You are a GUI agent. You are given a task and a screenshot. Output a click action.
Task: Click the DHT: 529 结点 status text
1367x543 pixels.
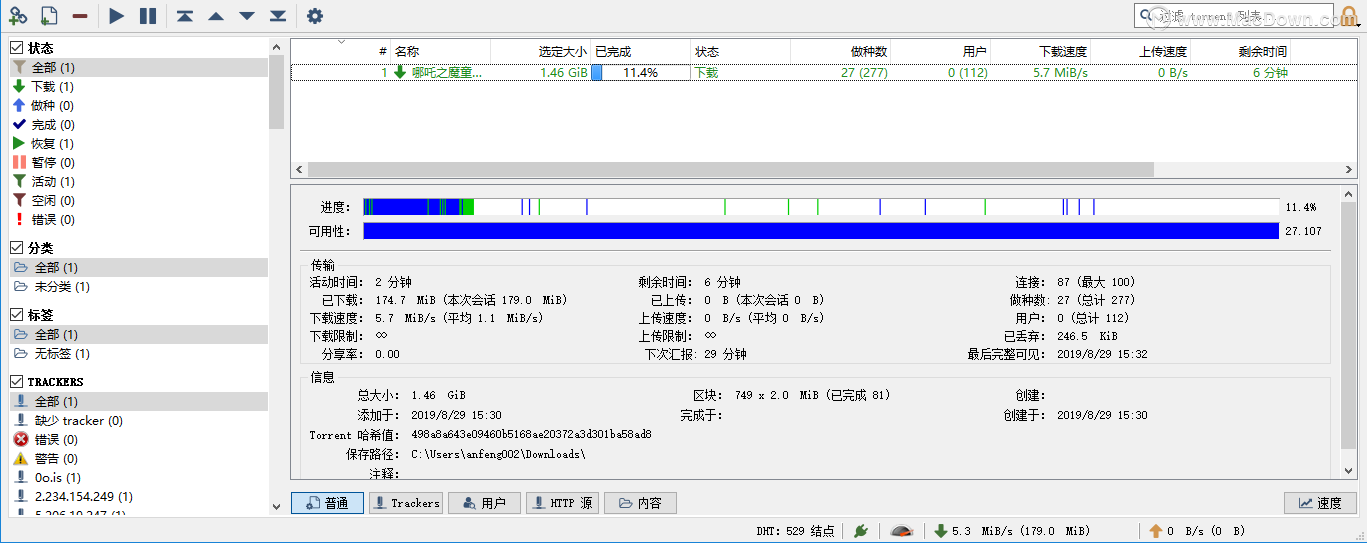[x=796, y=531]
